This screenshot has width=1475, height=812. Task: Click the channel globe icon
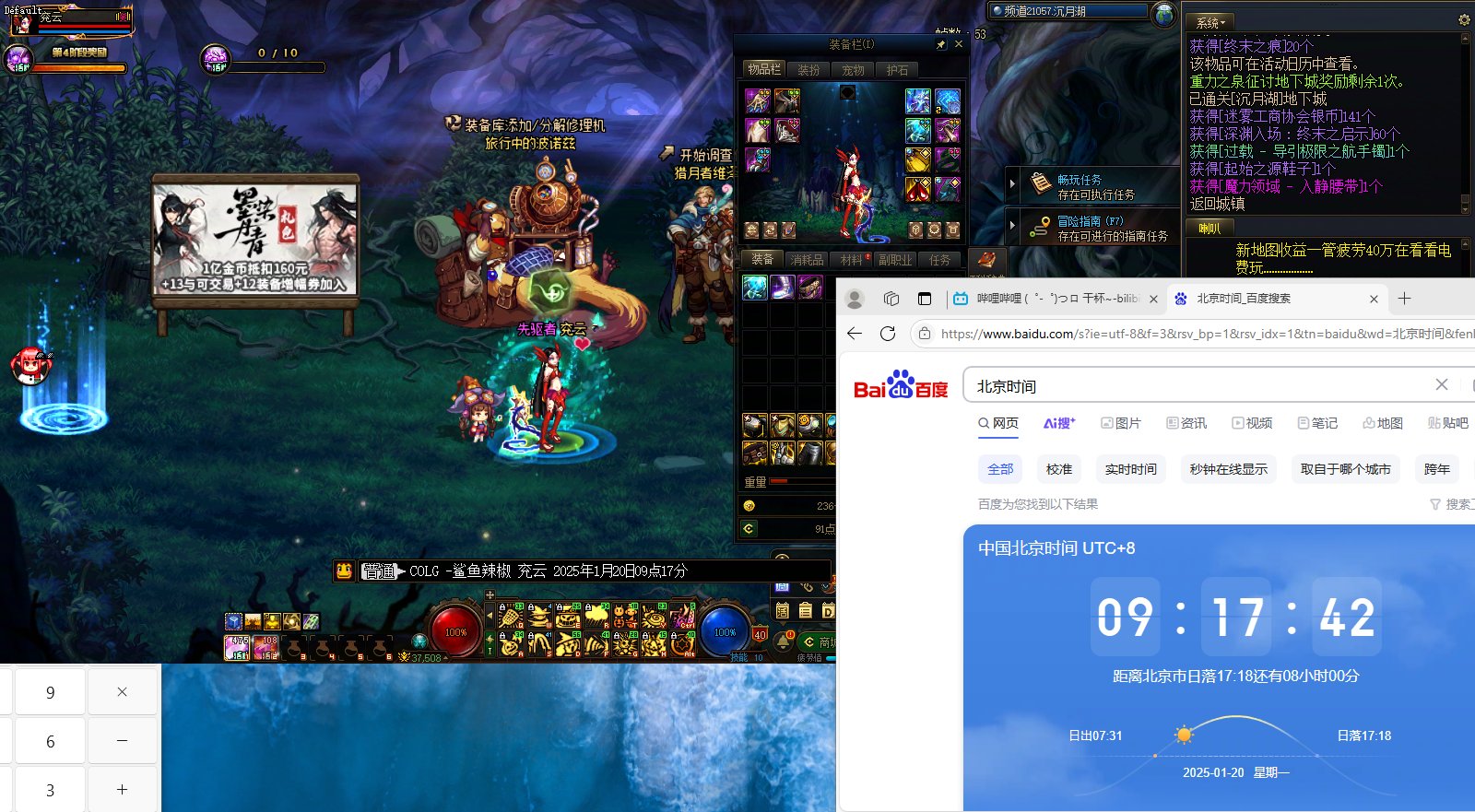(x=1164, y=13)
